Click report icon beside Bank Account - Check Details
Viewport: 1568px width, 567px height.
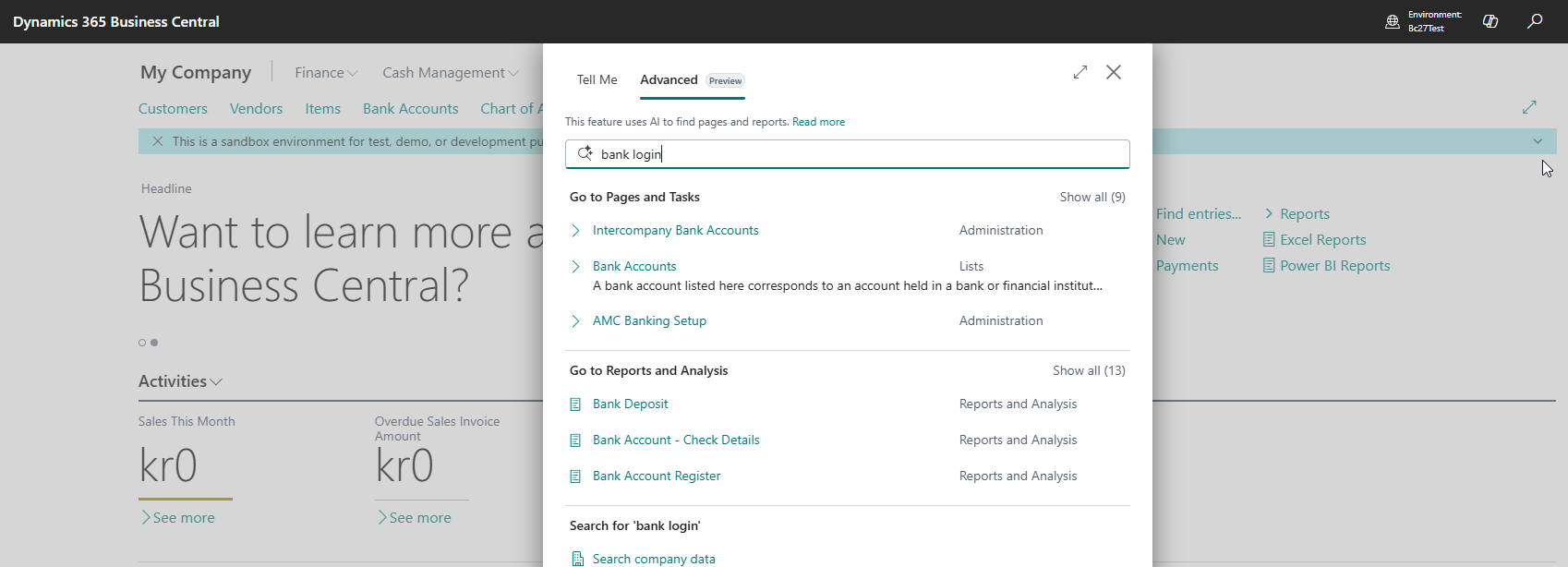coord(575,440)
